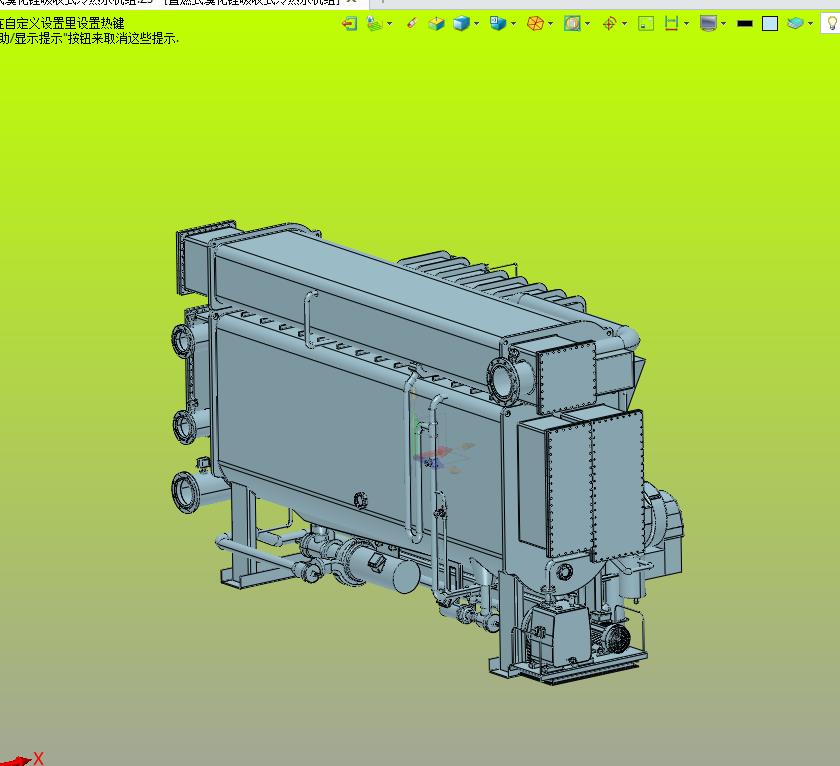This screenshot has height=766, width=840.
Task: Click the black color swatch
Action: (x=744, y=23)
